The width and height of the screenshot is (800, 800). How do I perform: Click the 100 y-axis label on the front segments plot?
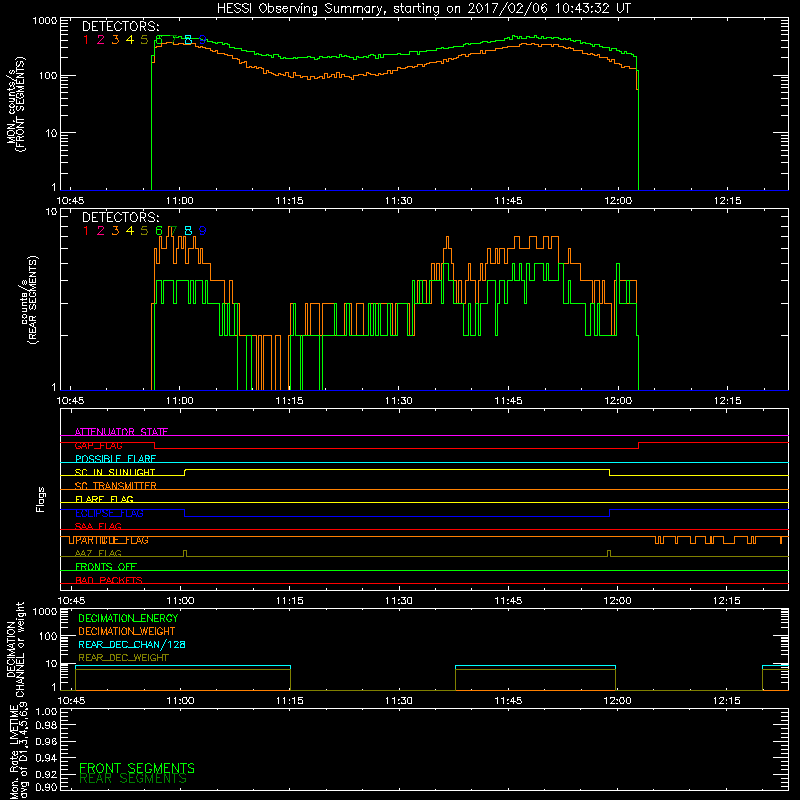48,76
